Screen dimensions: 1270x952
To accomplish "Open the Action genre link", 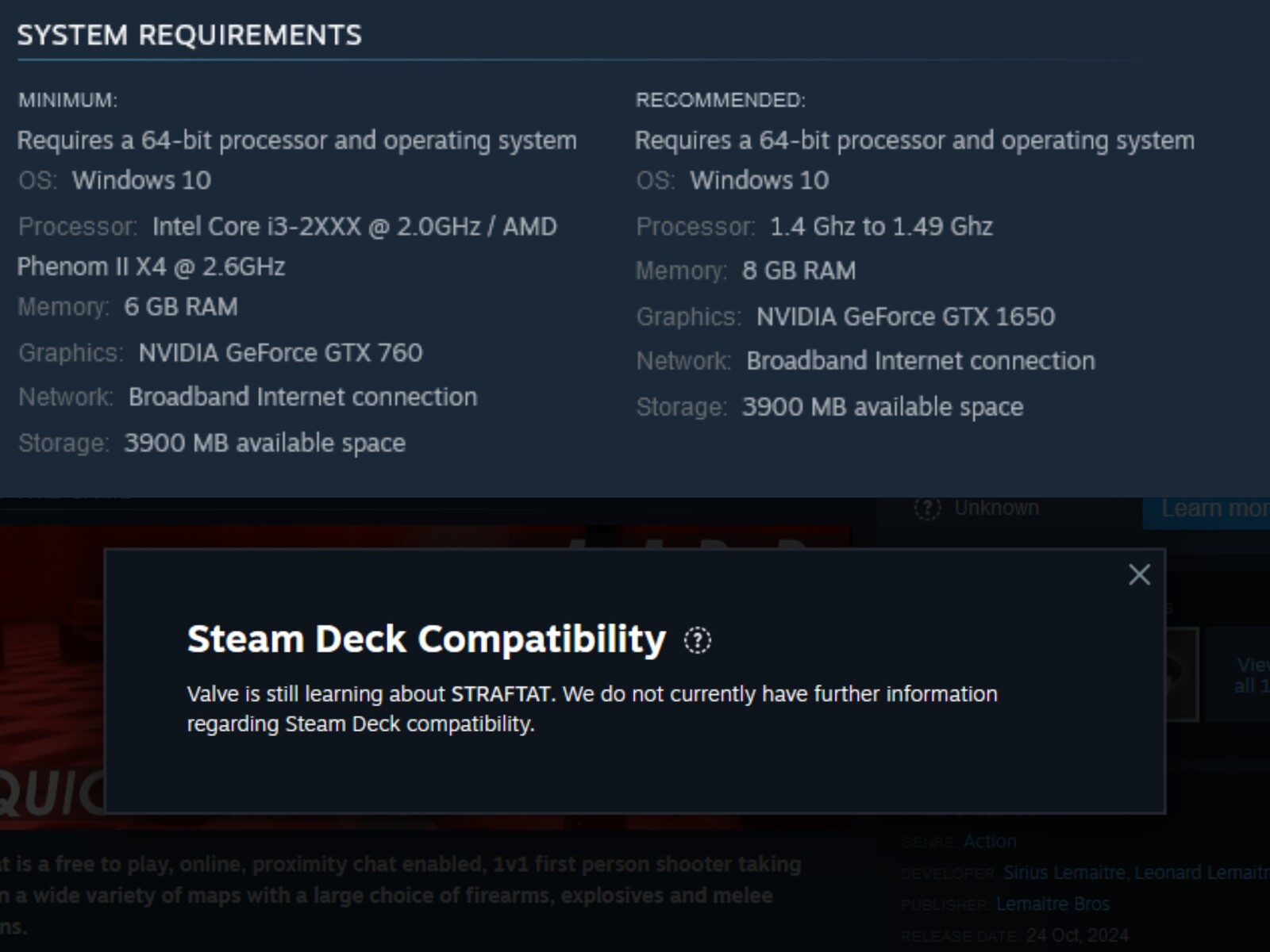I will click(x=989, y=841).
